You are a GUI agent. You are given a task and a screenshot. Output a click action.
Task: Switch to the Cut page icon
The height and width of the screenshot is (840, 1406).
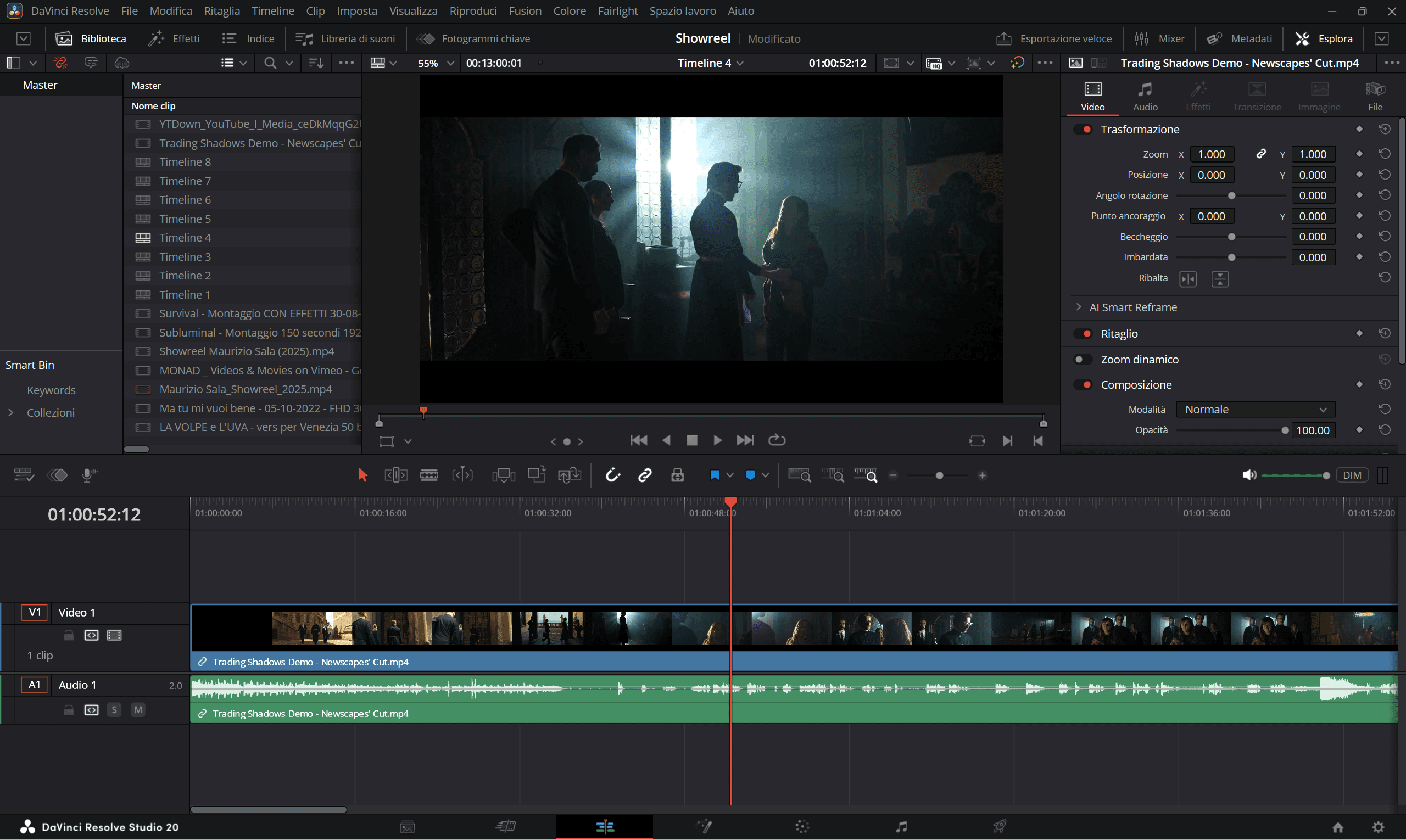tap(506, 827)
